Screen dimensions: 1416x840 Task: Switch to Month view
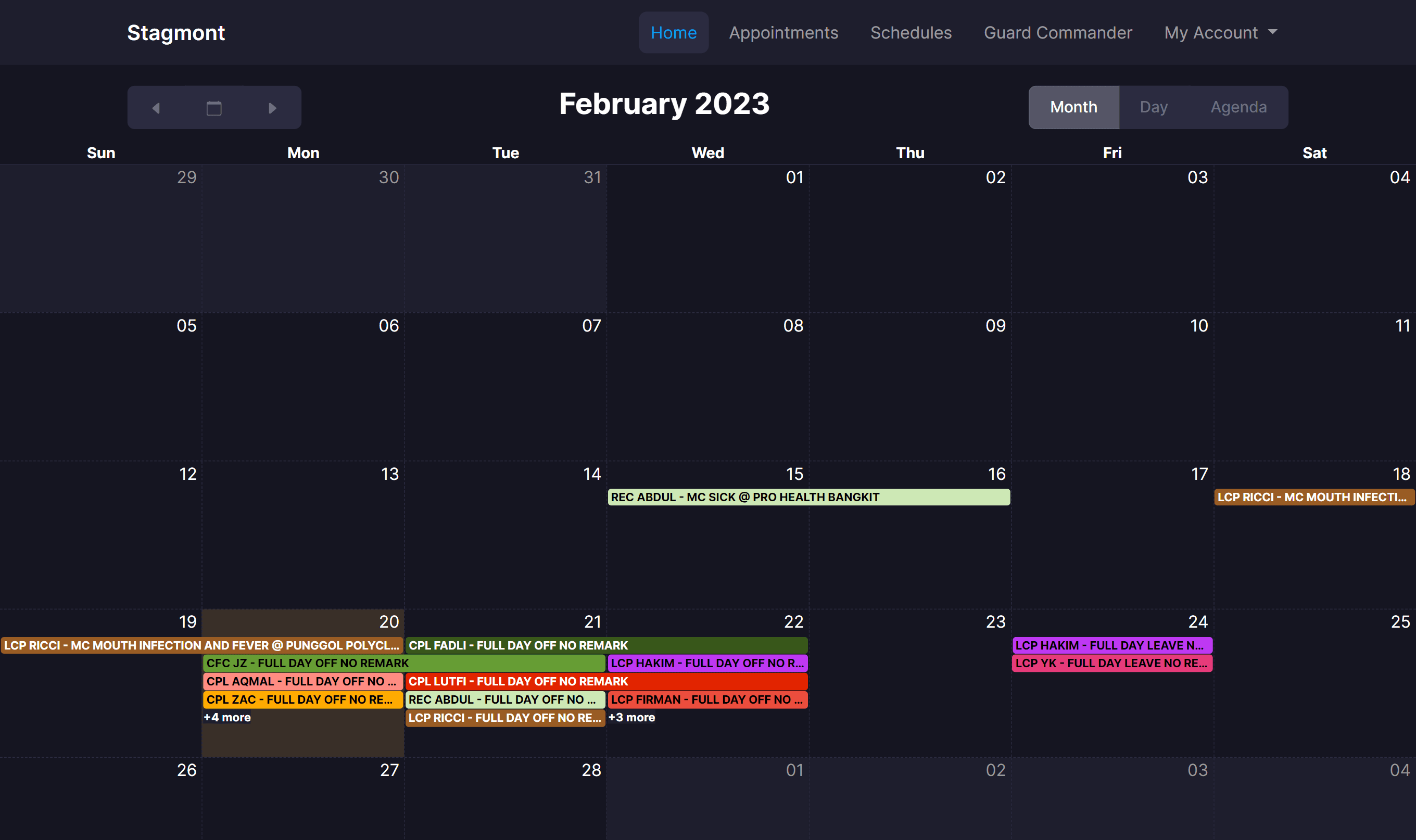point(1073,107)
